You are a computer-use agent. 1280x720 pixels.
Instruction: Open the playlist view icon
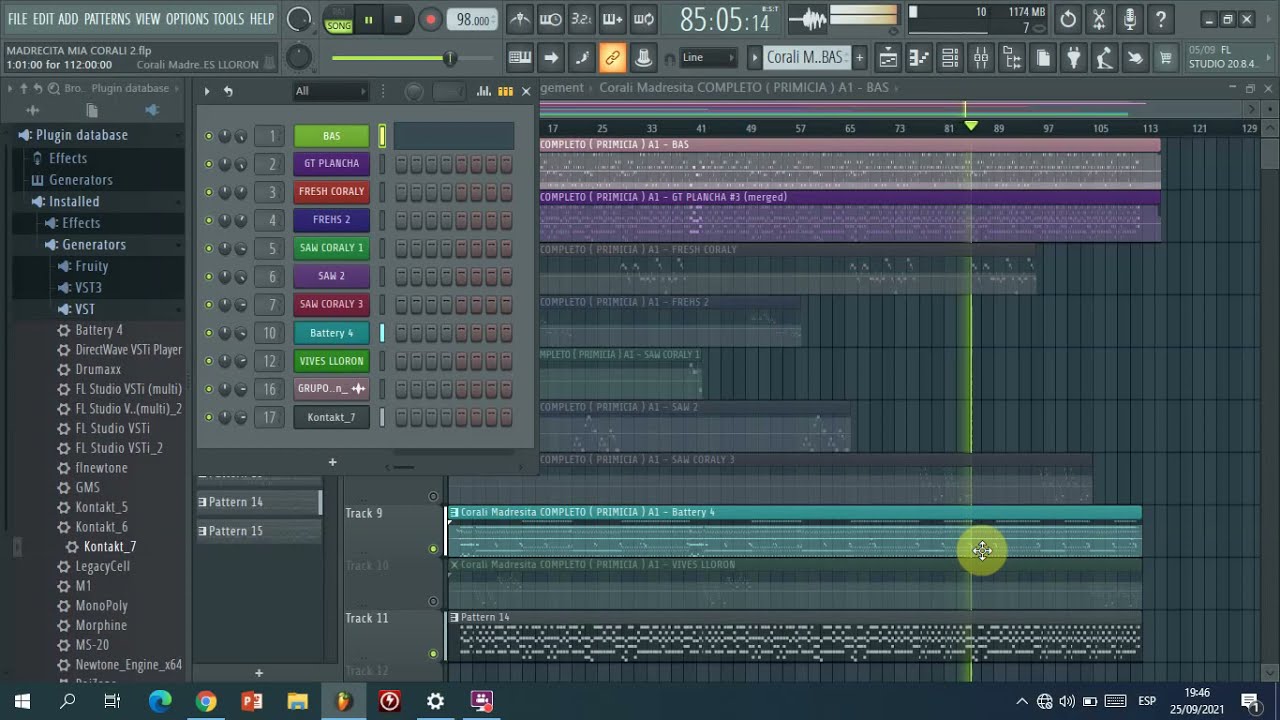coord(888,58)
